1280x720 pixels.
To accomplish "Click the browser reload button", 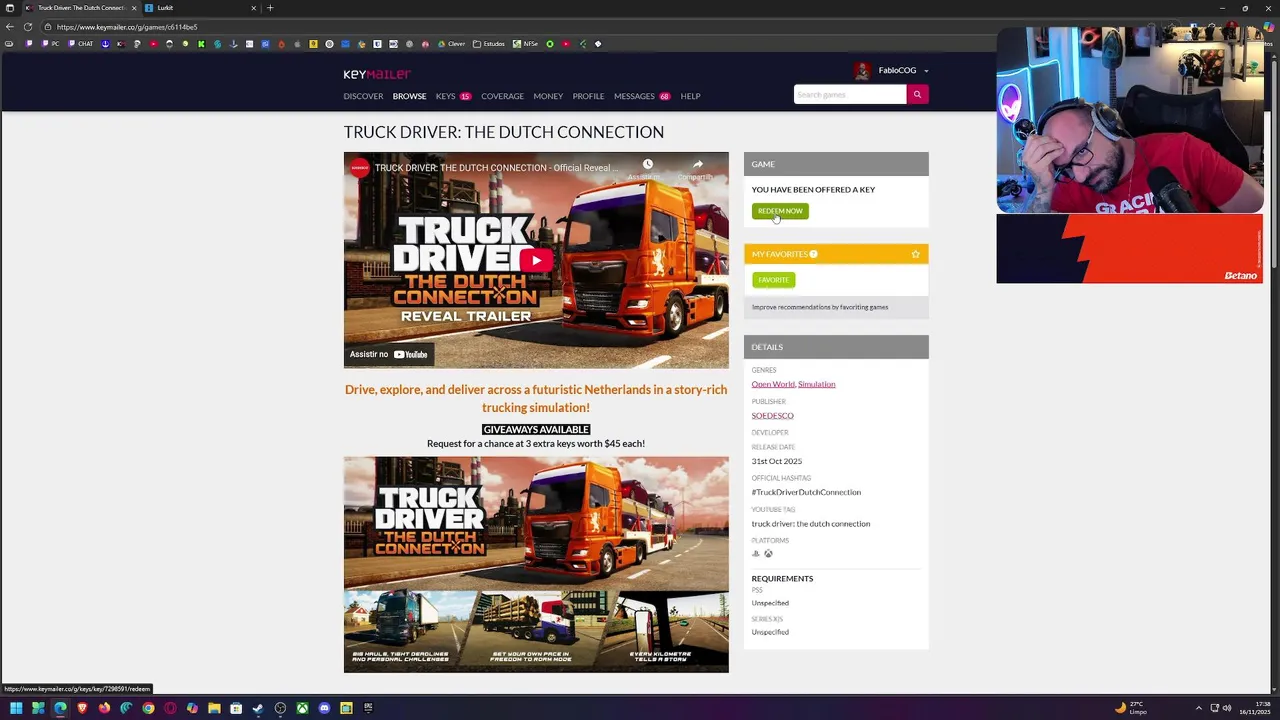I will pyautogui.click(x=27, y=27).
